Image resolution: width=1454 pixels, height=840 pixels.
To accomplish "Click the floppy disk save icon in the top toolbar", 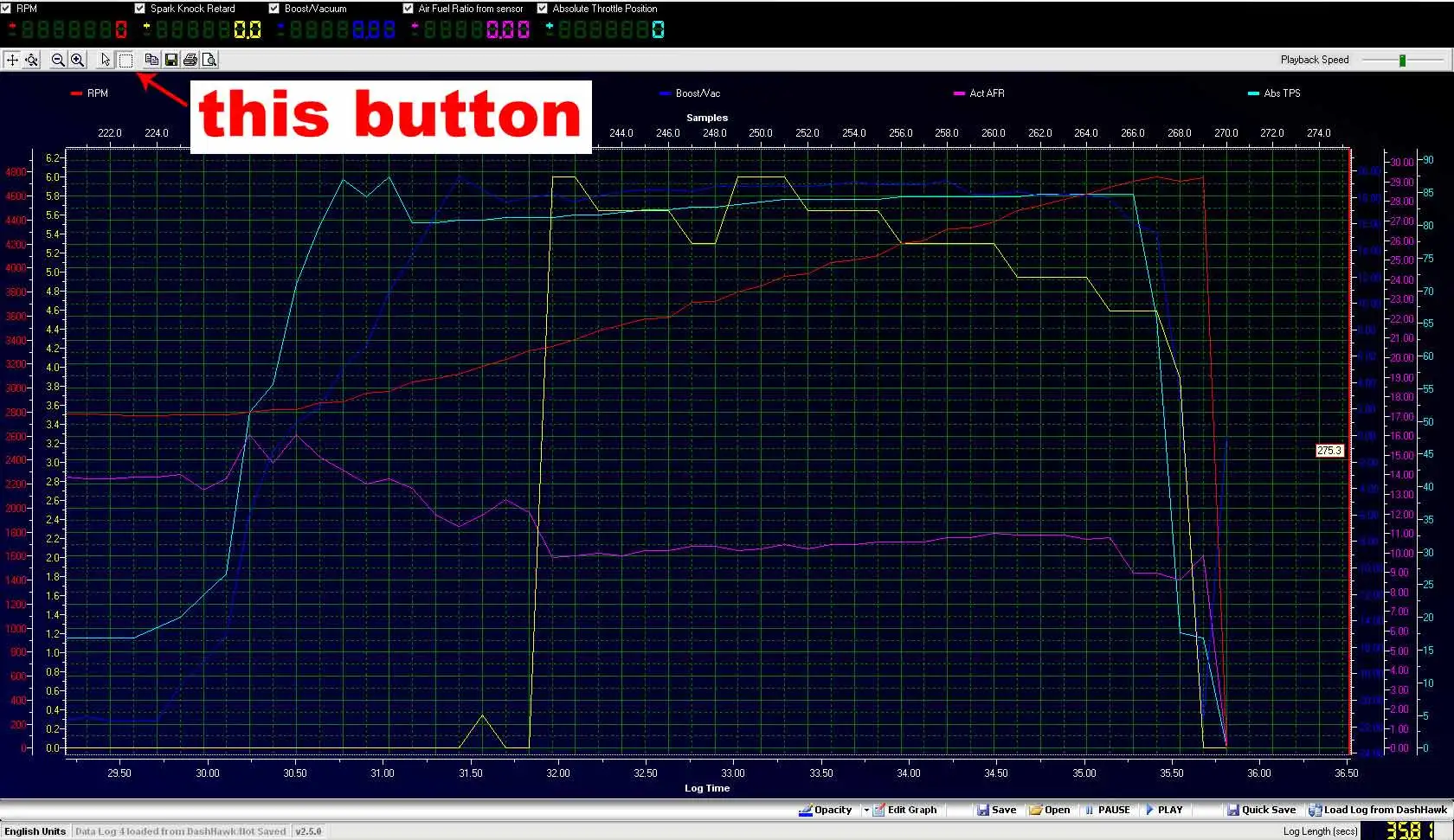I will pyautogui.click(x=170, y=60).
